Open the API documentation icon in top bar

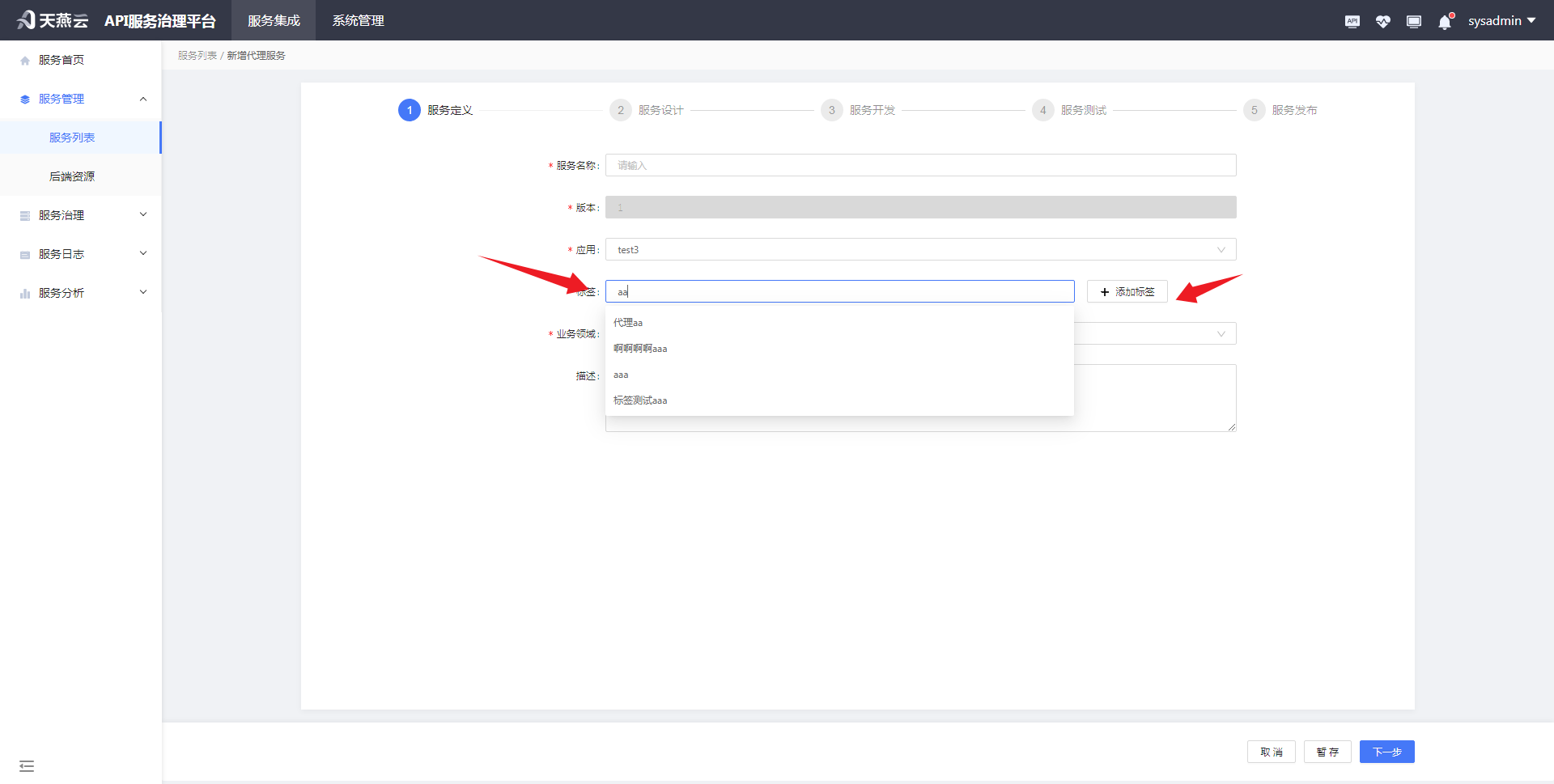[x=1352, y=21]
